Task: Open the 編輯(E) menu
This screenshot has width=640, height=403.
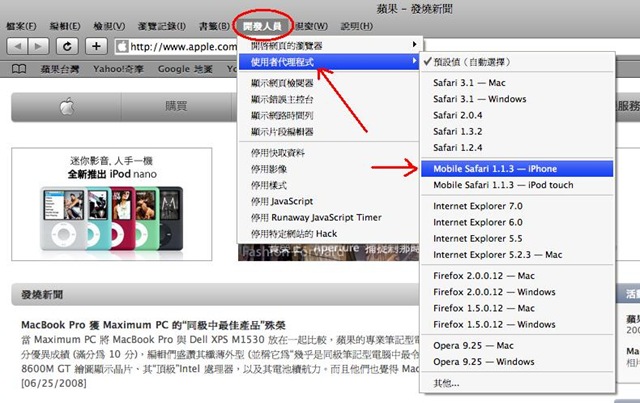Action: pos(65,26)
